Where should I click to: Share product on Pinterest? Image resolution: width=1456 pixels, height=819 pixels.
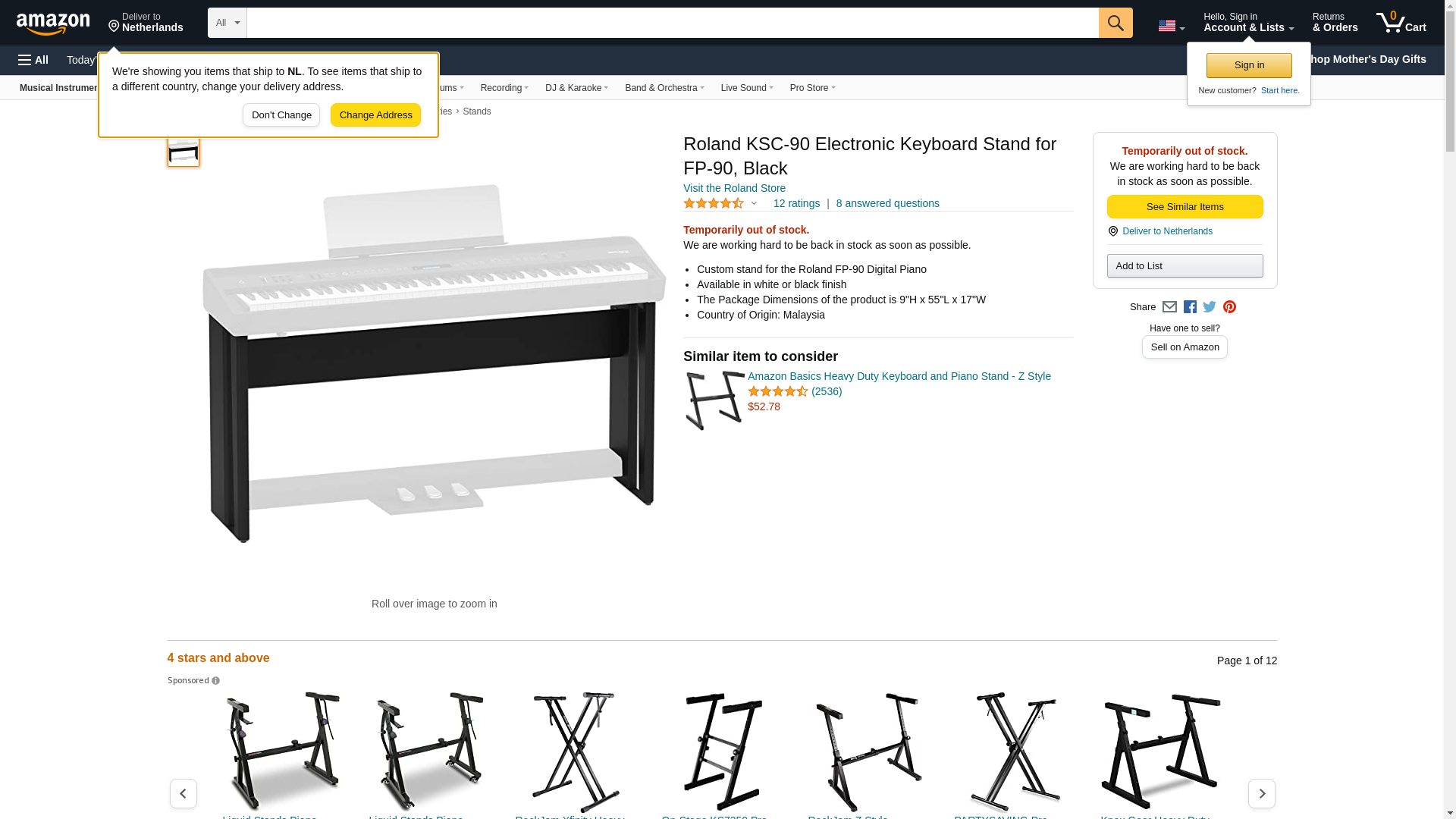click(x=1229, y=307)
